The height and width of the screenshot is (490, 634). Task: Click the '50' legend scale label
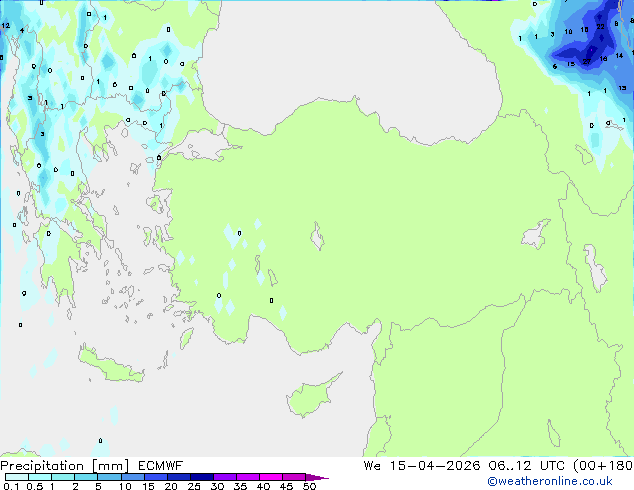tap(309, 486)
